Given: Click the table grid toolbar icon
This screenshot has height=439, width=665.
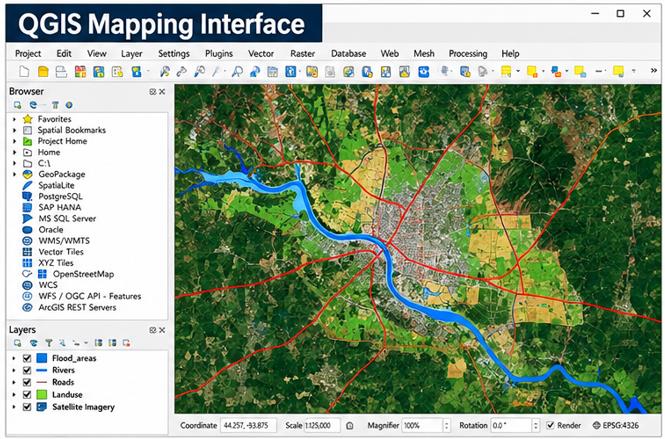Looking at the screenshot, I should pyautogui.click(x=272, y=71).
